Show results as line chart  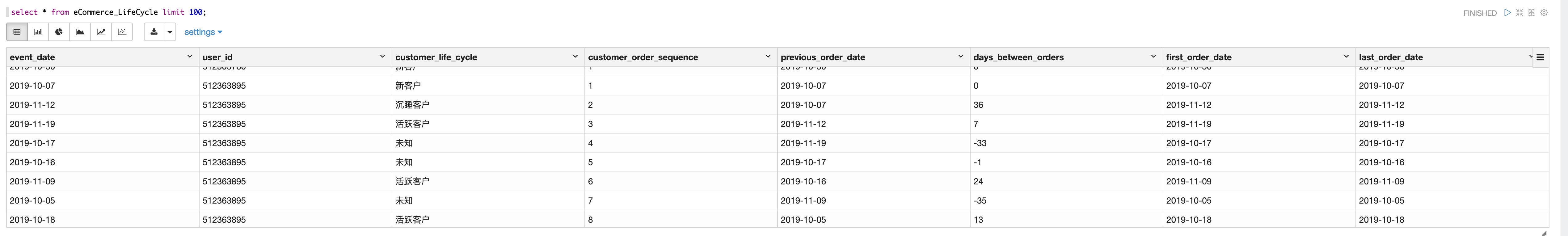coord(101,32)
